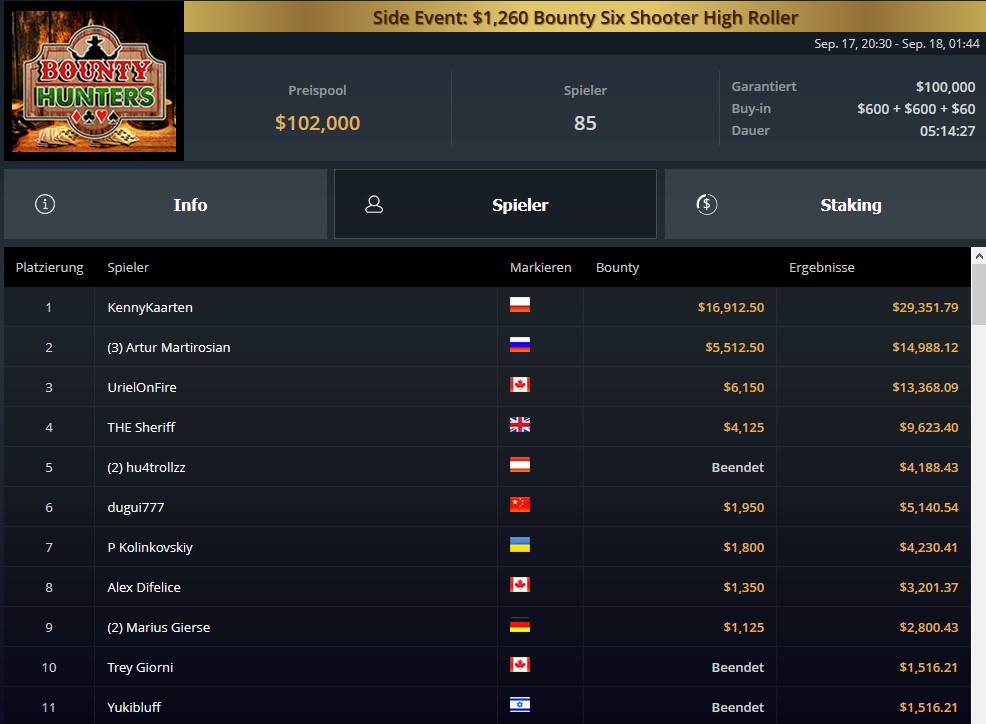Click the Staking dollar icon

pyautogui.click(x=707, y=204)
